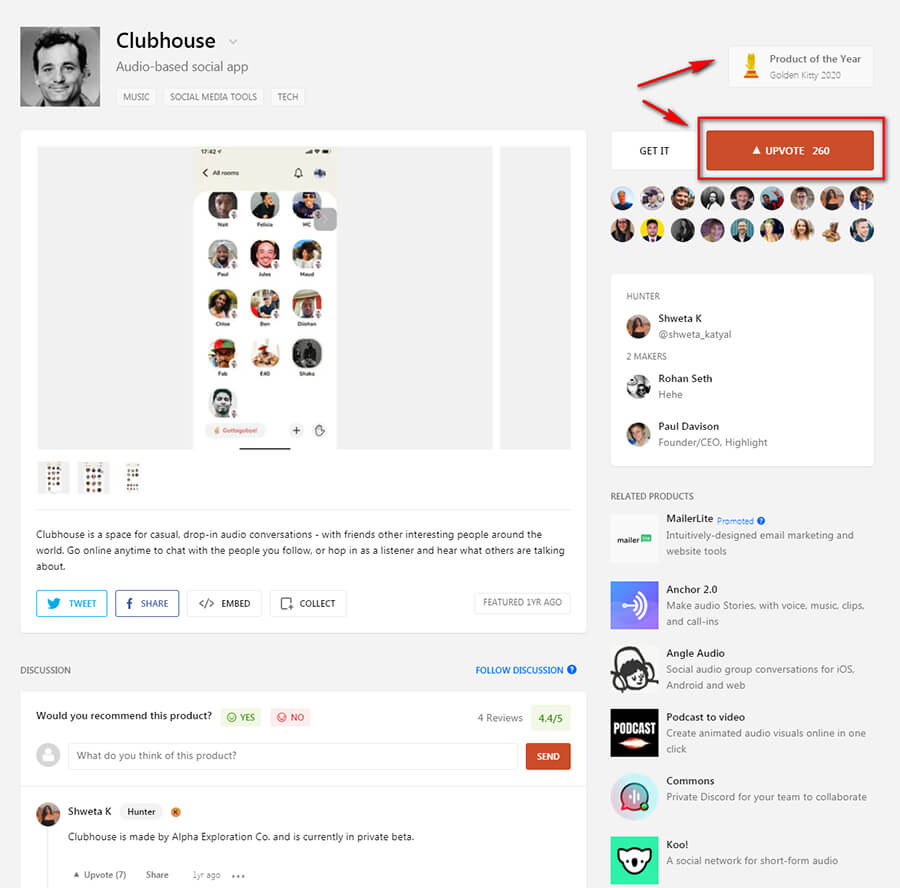This screenshot has height=888, width=900.
Task: Click the orange UPVOTE 260 button
Action: pyautogui.click(x=790, y=150)
